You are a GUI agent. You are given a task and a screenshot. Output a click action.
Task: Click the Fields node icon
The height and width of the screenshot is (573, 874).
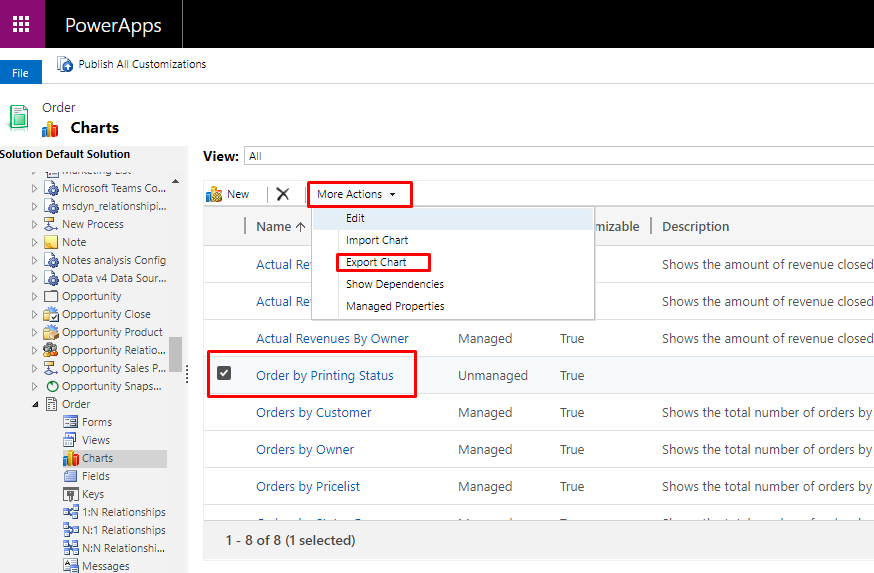pyautogui.click(x=70, y=476)
